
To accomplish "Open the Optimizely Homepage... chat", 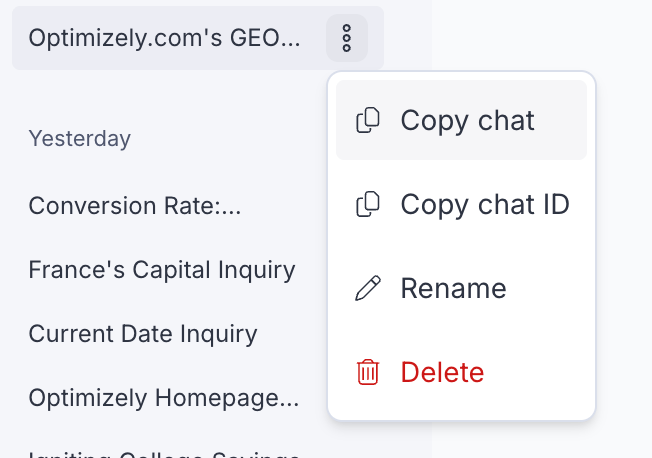I will pyautogui.click(x=164, y=398).
